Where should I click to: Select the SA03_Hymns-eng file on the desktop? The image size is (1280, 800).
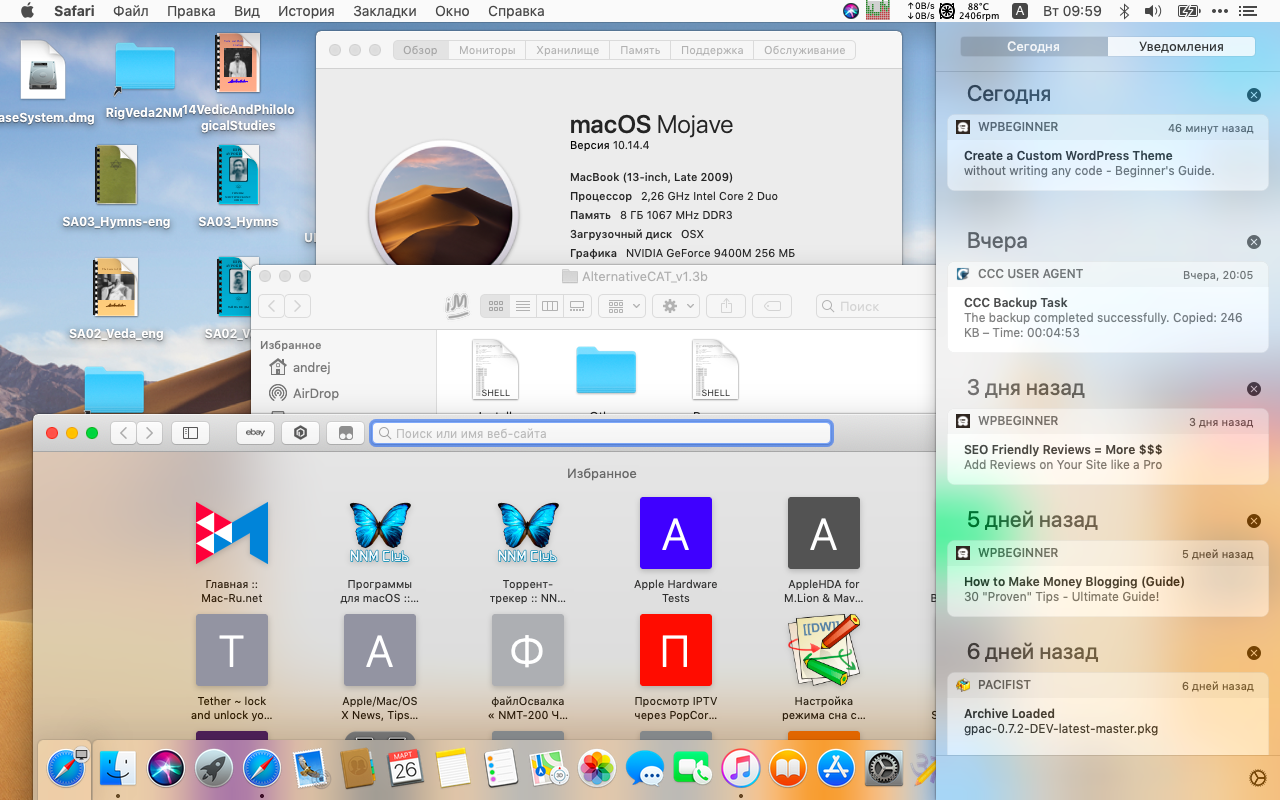(116, 187)
